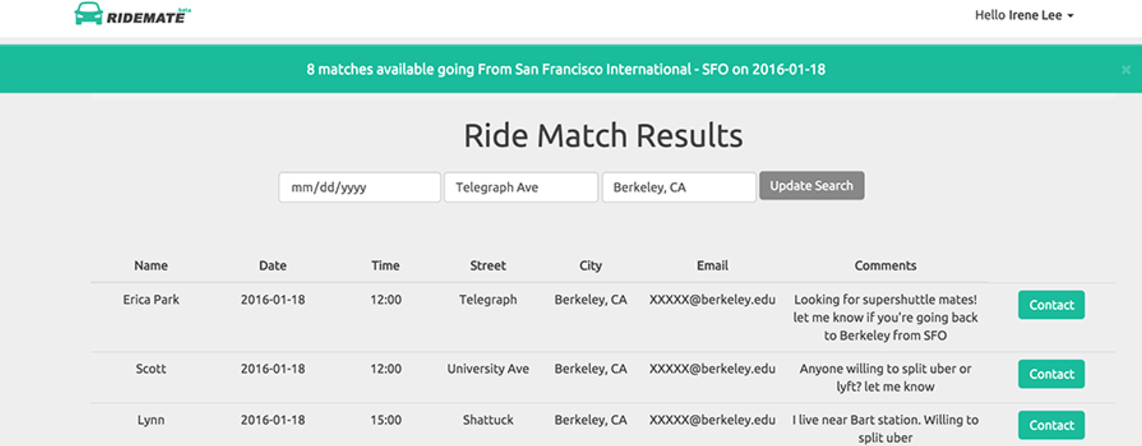Screen dimensions: 1142x446
Task: Click the Berkeley, CA city field
Action: point(678,187)
